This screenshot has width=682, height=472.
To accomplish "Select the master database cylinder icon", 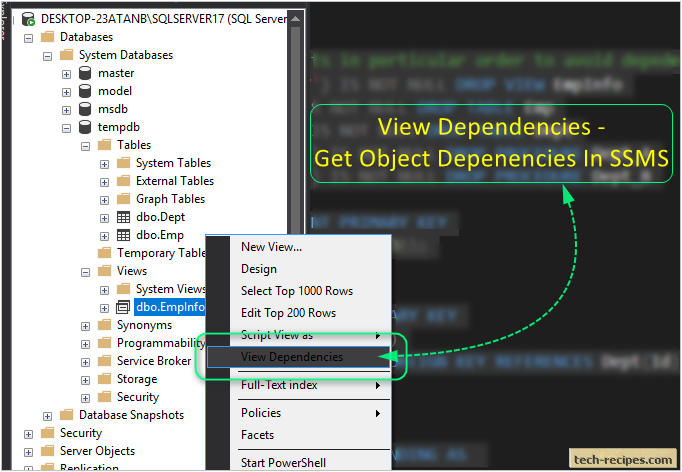I will (85, 73).
